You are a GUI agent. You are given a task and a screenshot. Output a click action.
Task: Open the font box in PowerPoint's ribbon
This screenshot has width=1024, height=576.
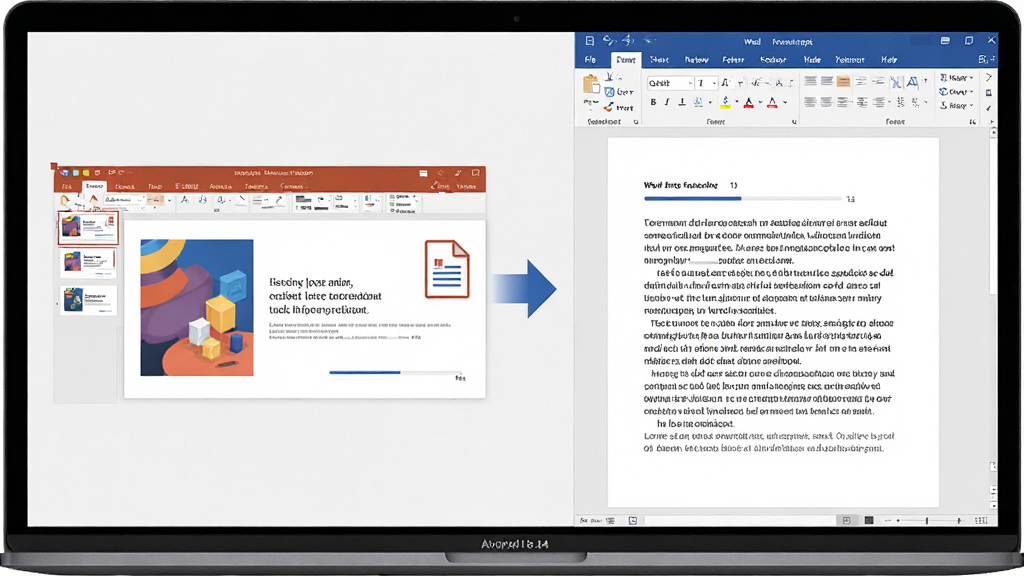(x=124, y=200)
